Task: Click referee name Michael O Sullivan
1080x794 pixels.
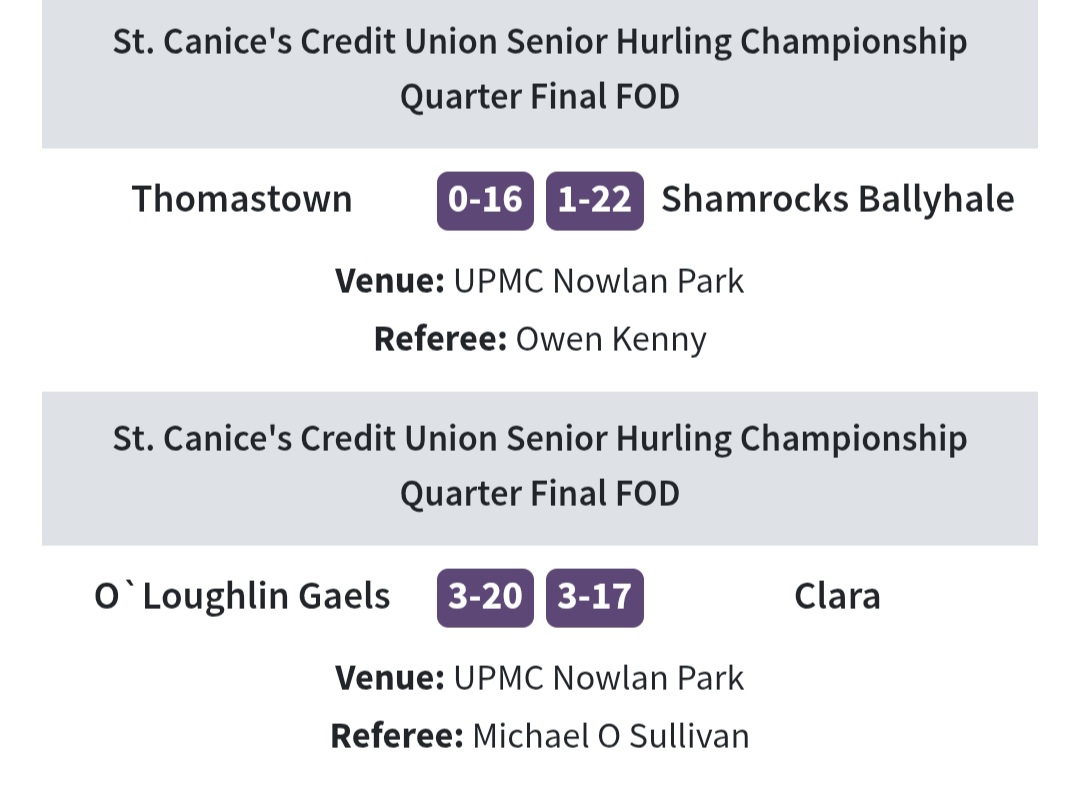Action: click(x=611, y=737)
